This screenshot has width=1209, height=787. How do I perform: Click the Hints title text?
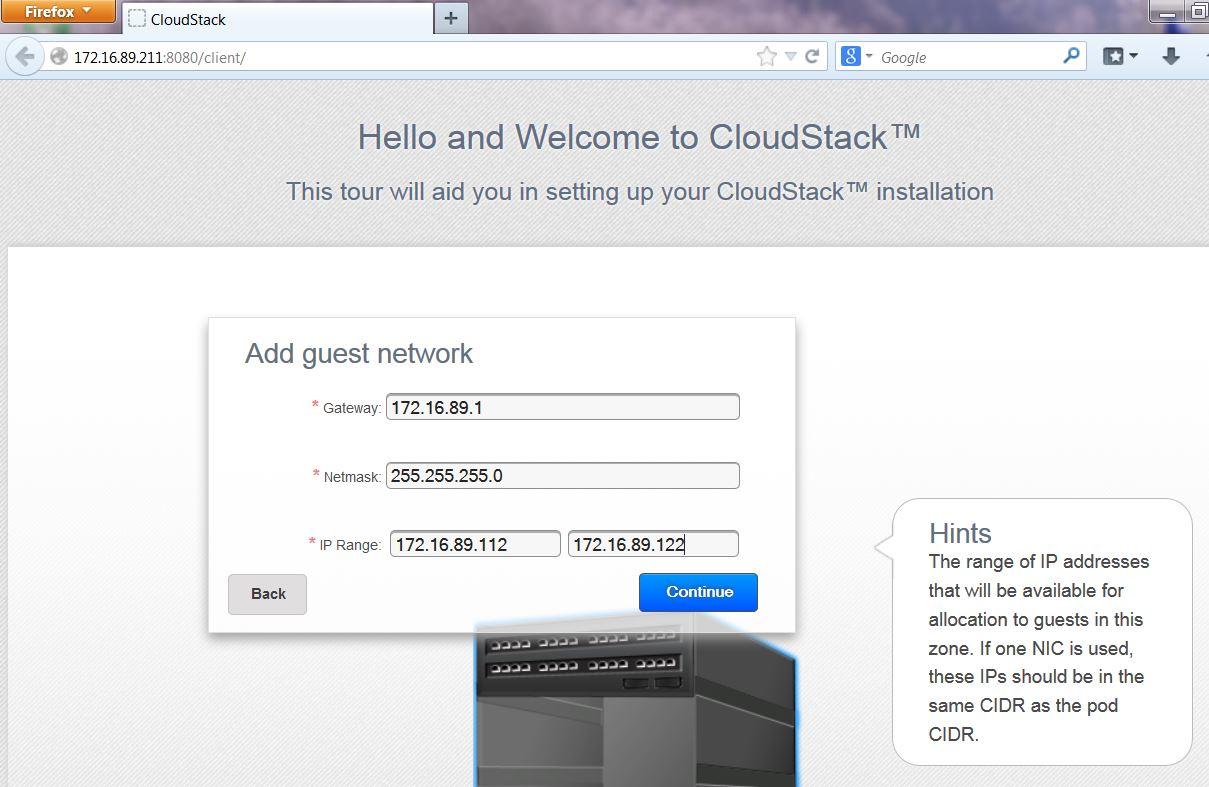click(960, 533)
